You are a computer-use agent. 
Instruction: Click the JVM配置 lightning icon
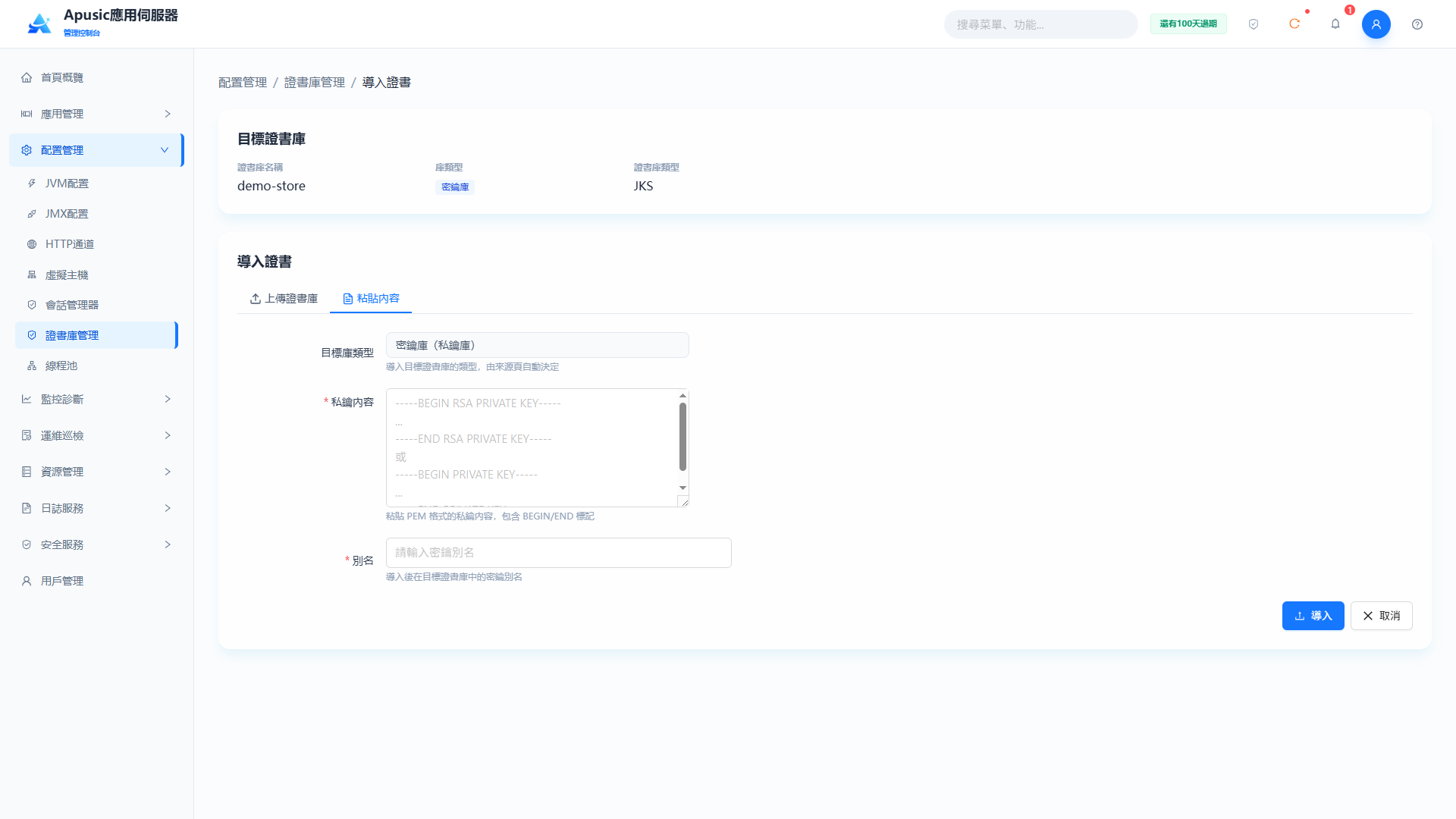[32, 184]
